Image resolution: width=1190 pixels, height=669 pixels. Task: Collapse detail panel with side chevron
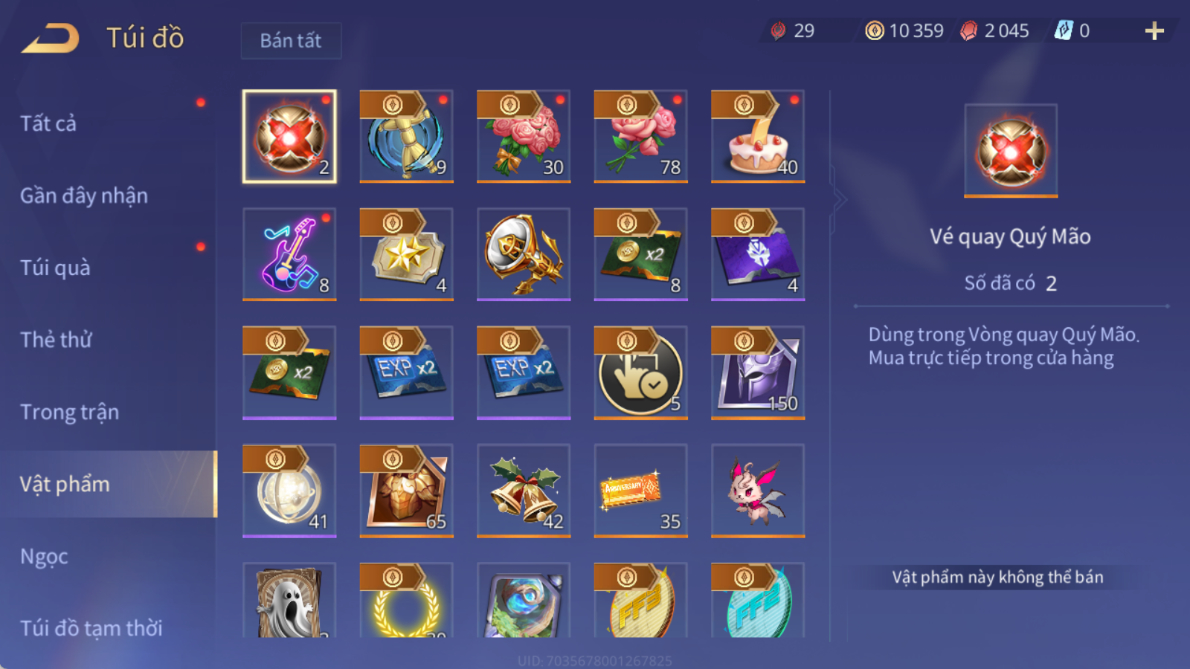coord(839,199)
